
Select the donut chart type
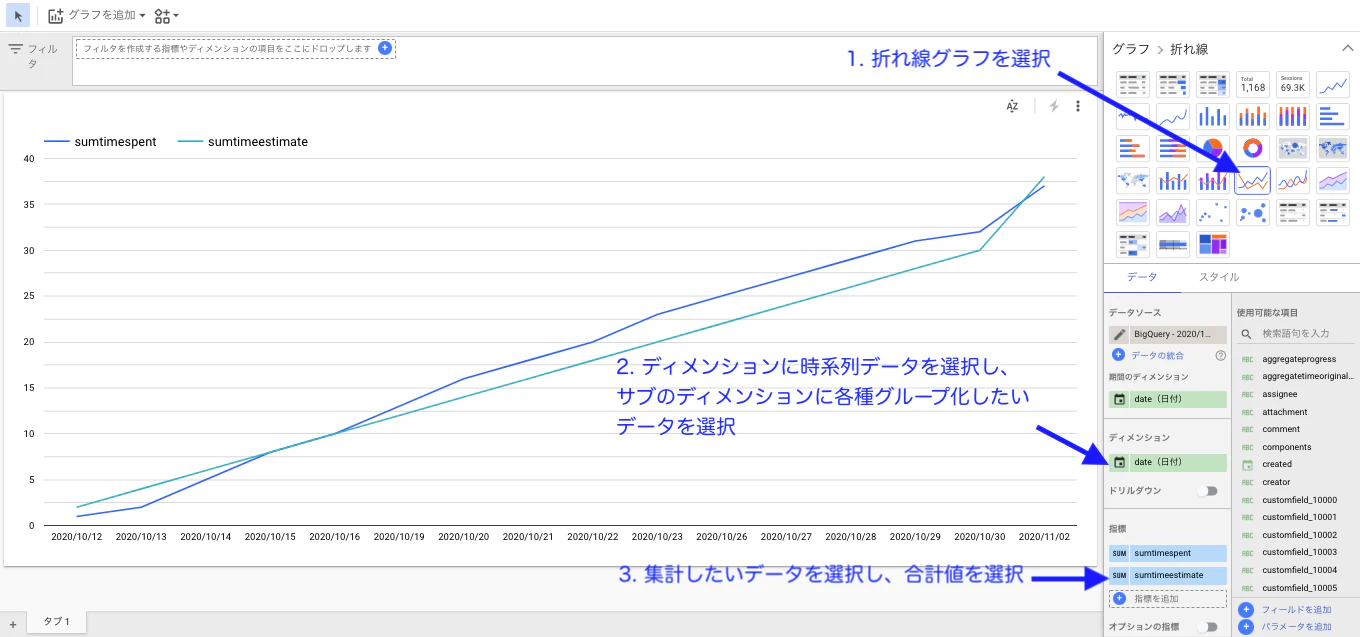click(1253, 149)
